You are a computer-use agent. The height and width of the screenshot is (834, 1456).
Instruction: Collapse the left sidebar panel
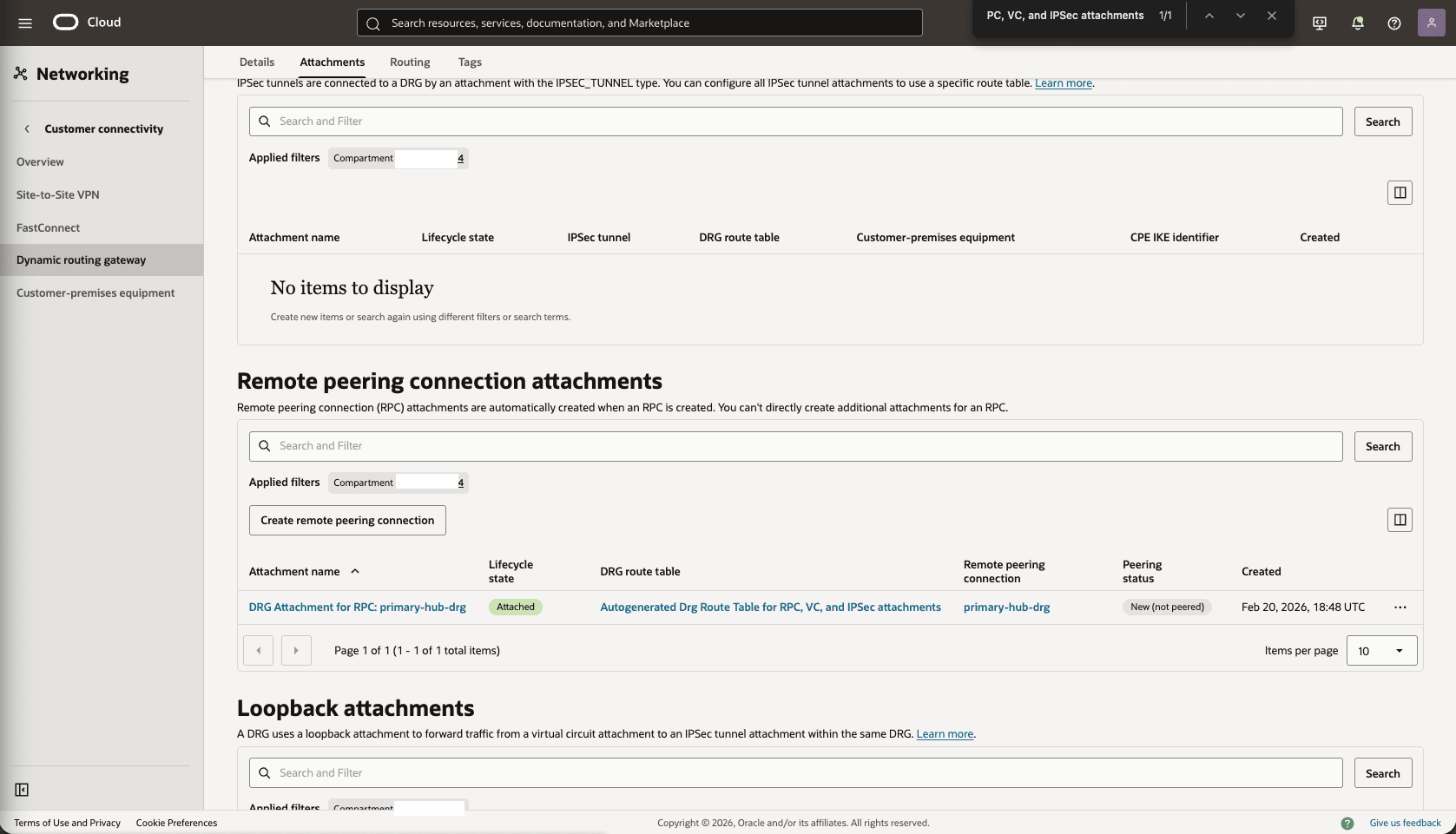point(22,790)
